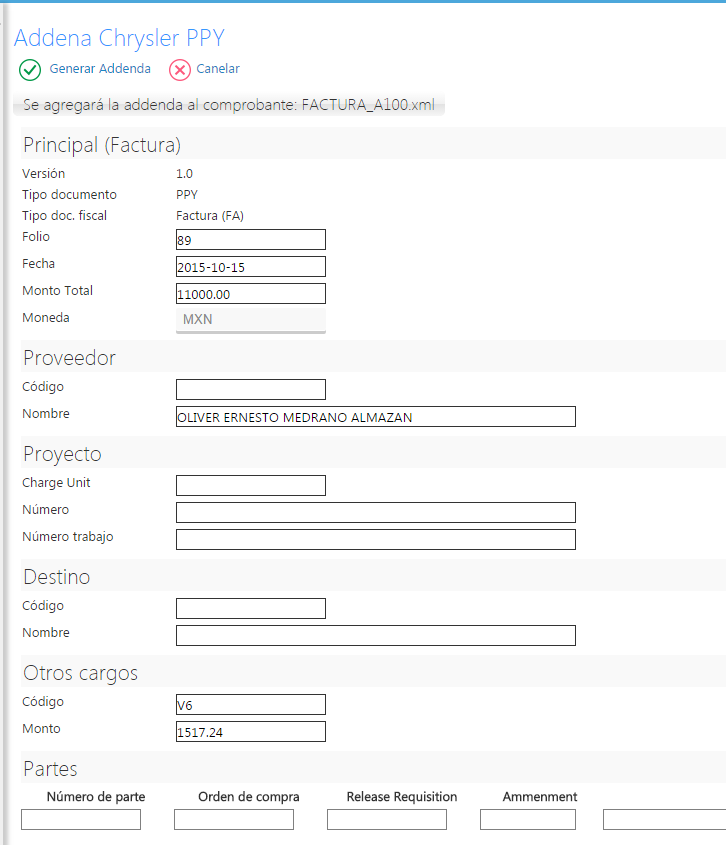Image resolution: width=726 pixels, height=845 pixels.
Task: Click the input under Ammenment
Action: pyautogui.click(x=528, y=820)
